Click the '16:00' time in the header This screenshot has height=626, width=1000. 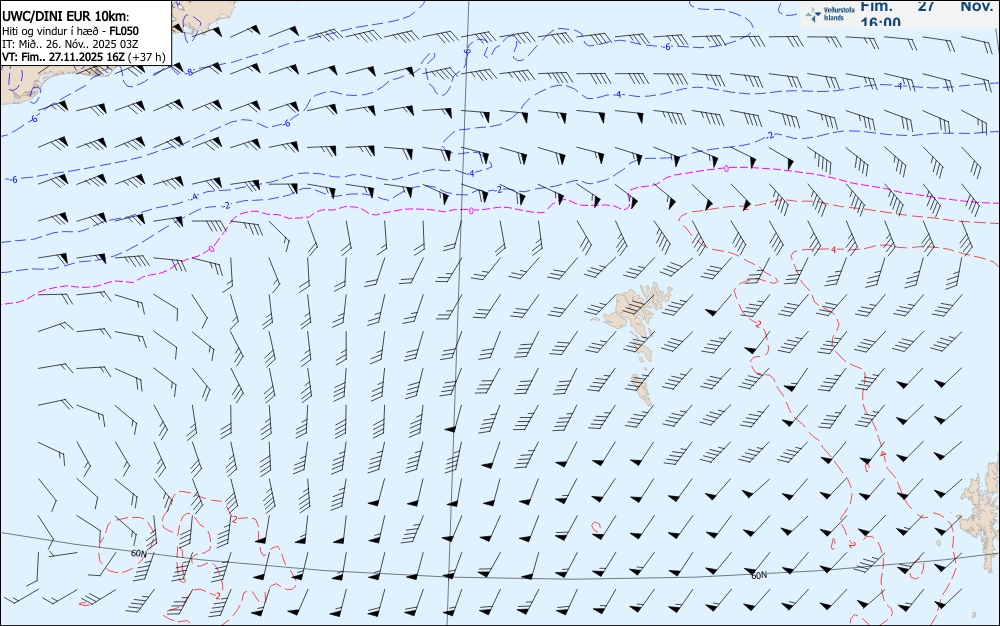(x=881, y=22)
